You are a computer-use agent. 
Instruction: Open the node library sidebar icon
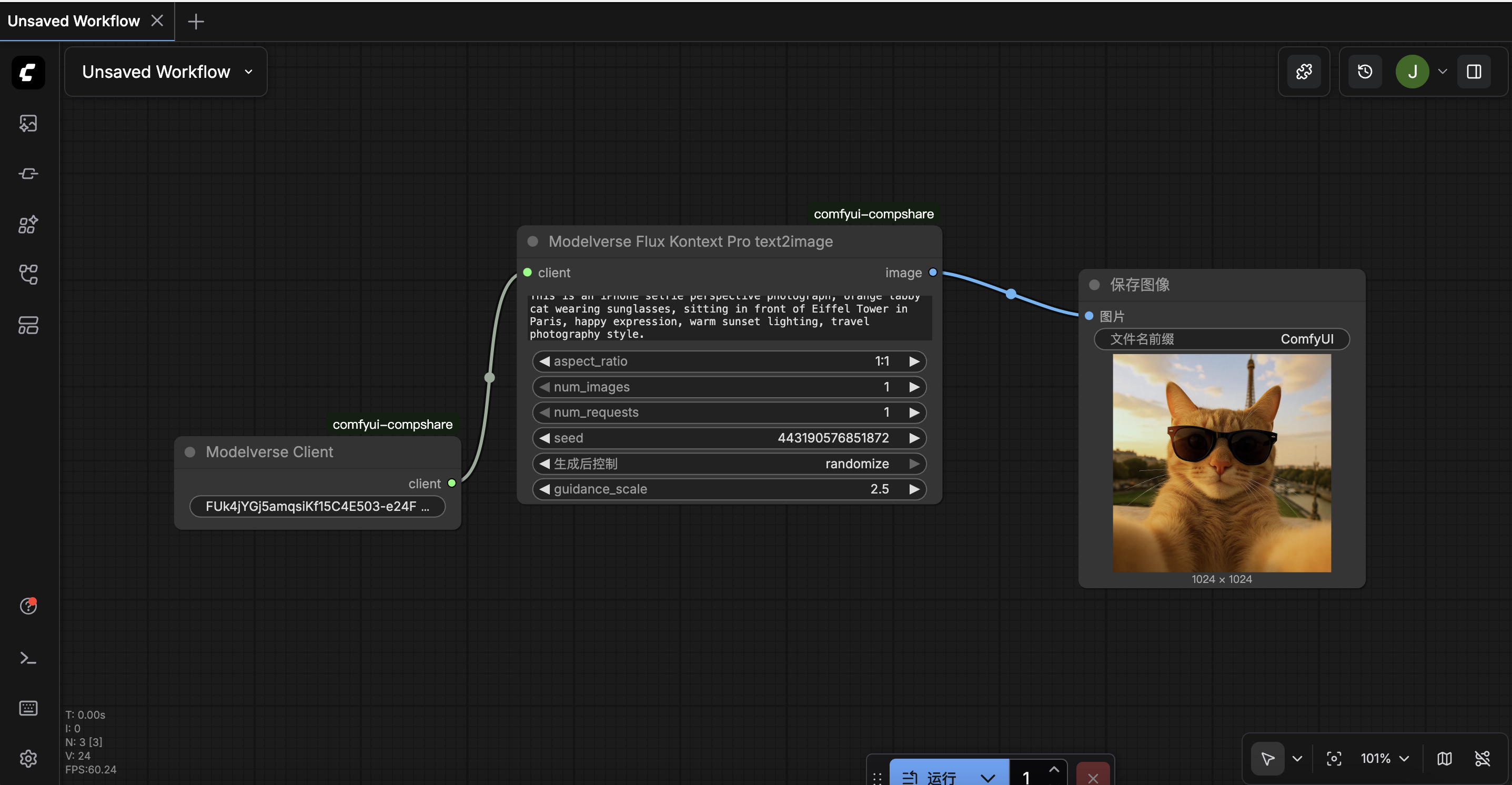tap(28, 174)
